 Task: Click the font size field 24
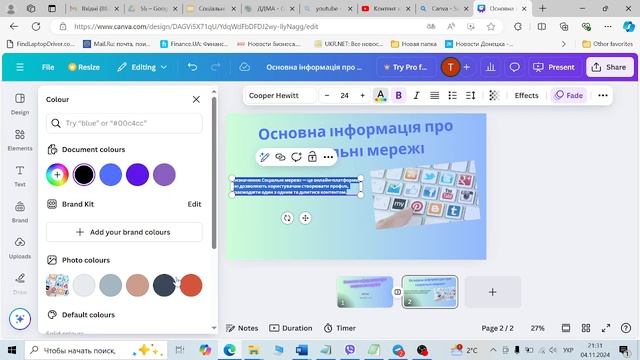tap(344, 95)
